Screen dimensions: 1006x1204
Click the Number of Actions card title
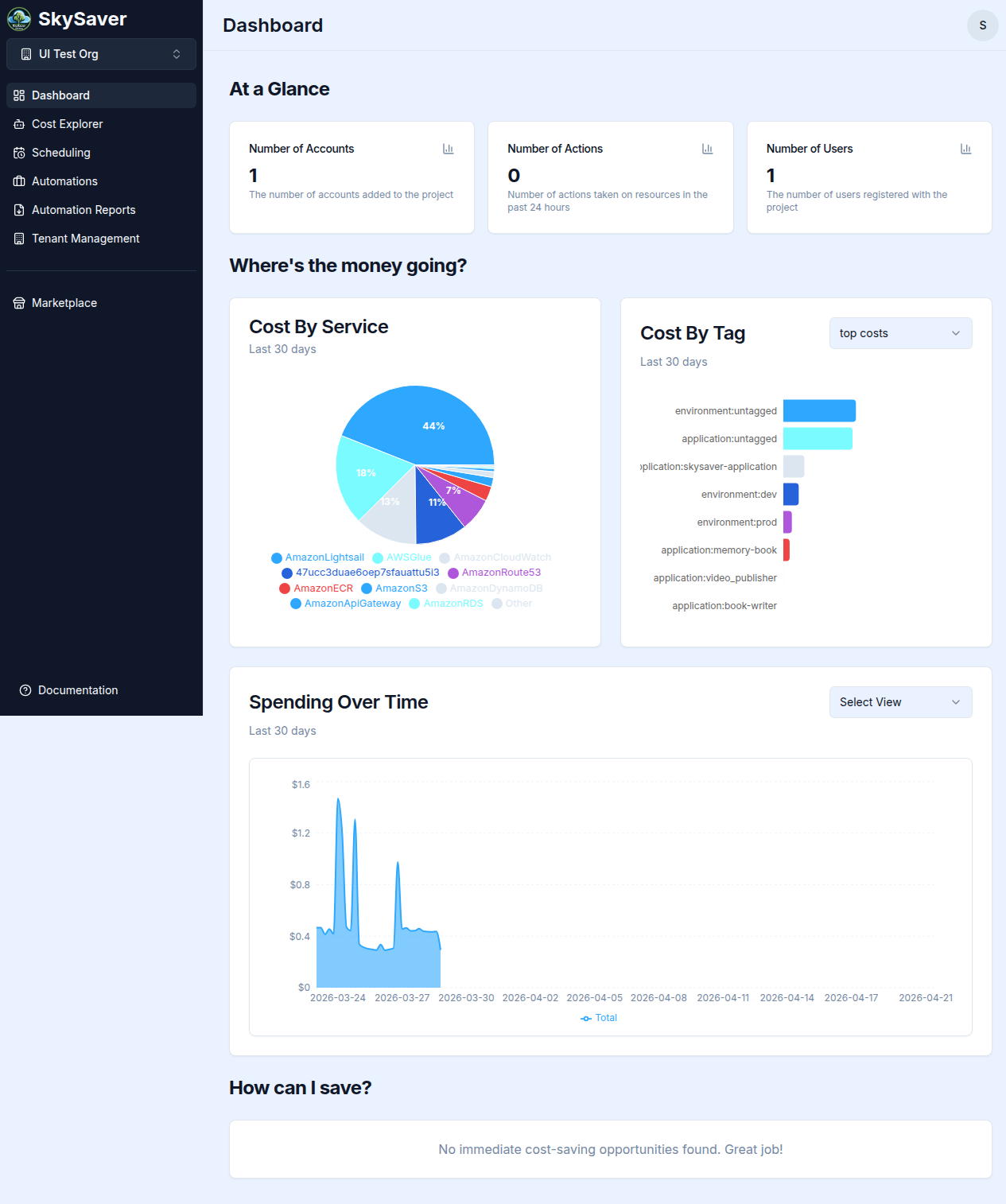pyautogui.click(x=555, y=149)
